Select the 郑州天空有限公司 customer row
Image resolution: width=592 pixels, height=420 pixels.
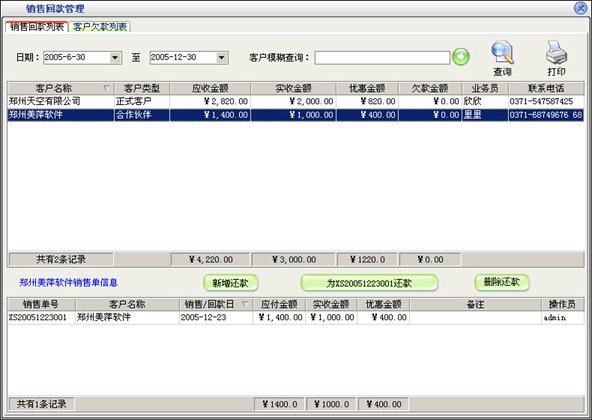[296, 101]
